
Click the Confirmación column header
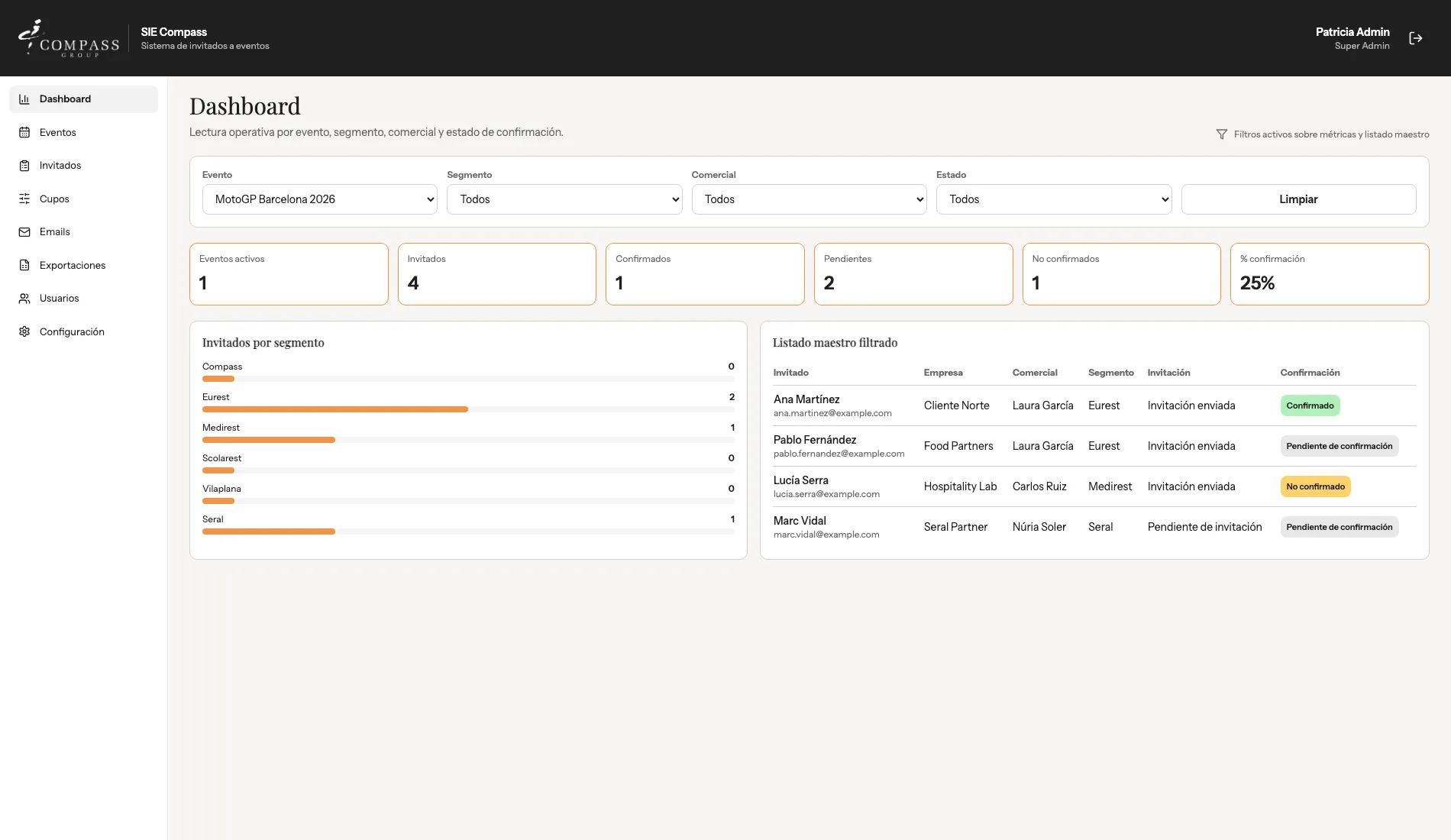(1310, 373)
